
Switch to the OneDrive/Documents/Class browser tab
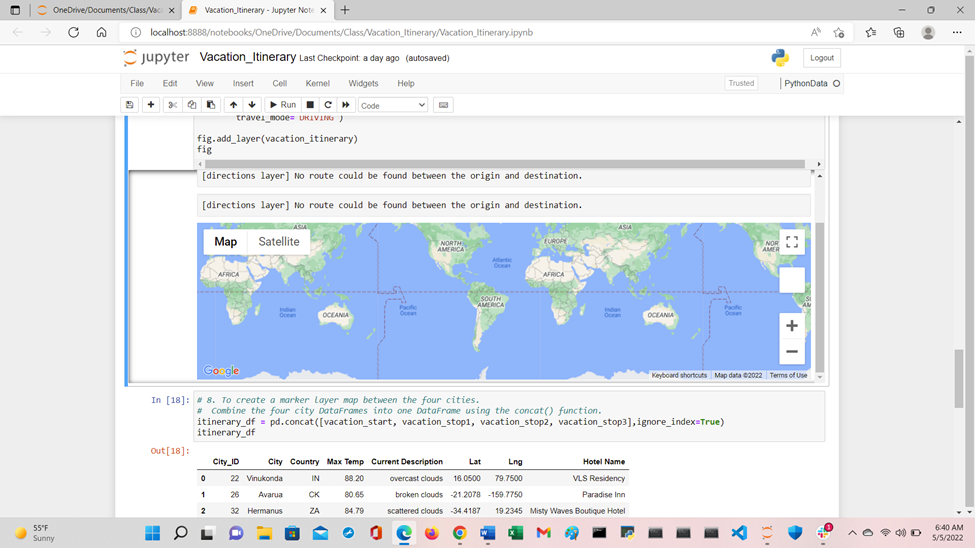[x=106, y=10]
